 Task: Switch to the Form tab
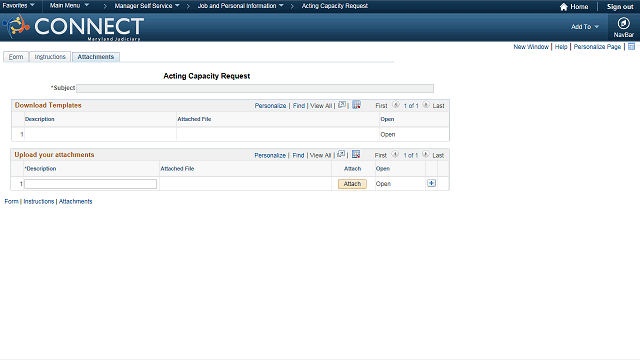(x=16, y=57)
